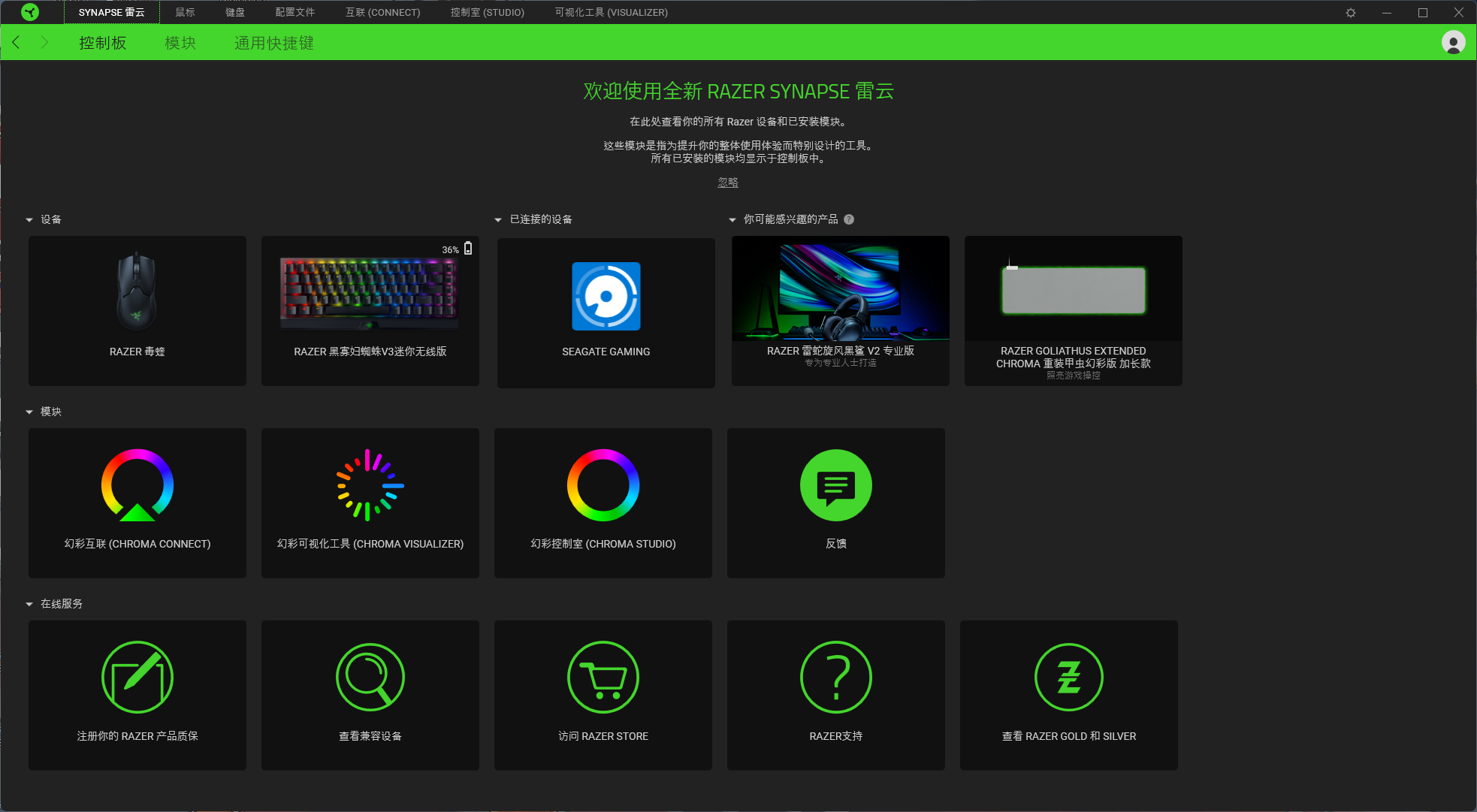This screenshot has width=1477, height=812.
Task: View the BlackShark V2 Pro product image
Action: click(841, 288)
